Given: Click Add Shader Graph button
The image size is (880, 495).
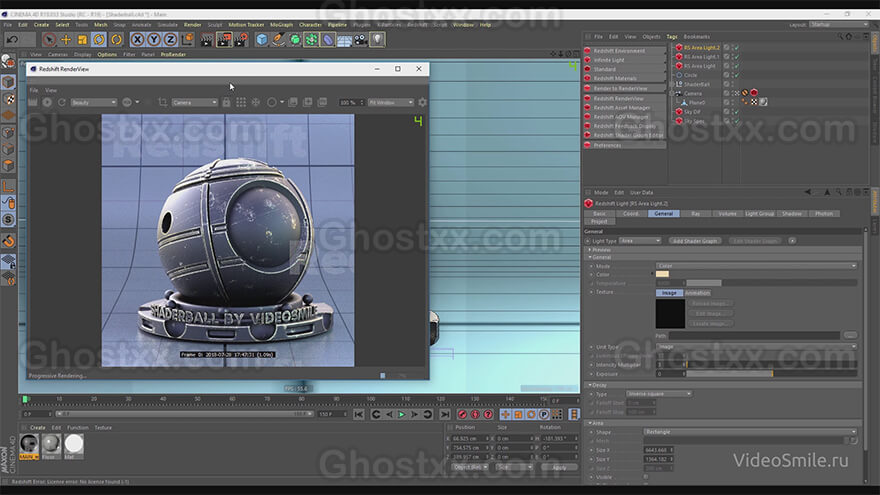Looking at the screenshot, I should point(695,241).
